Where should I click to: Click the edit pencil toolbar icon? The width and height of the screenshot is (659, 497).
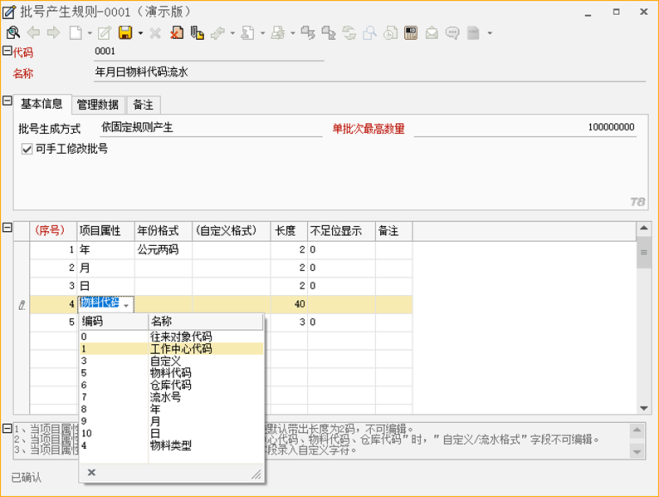click(104, 33)
